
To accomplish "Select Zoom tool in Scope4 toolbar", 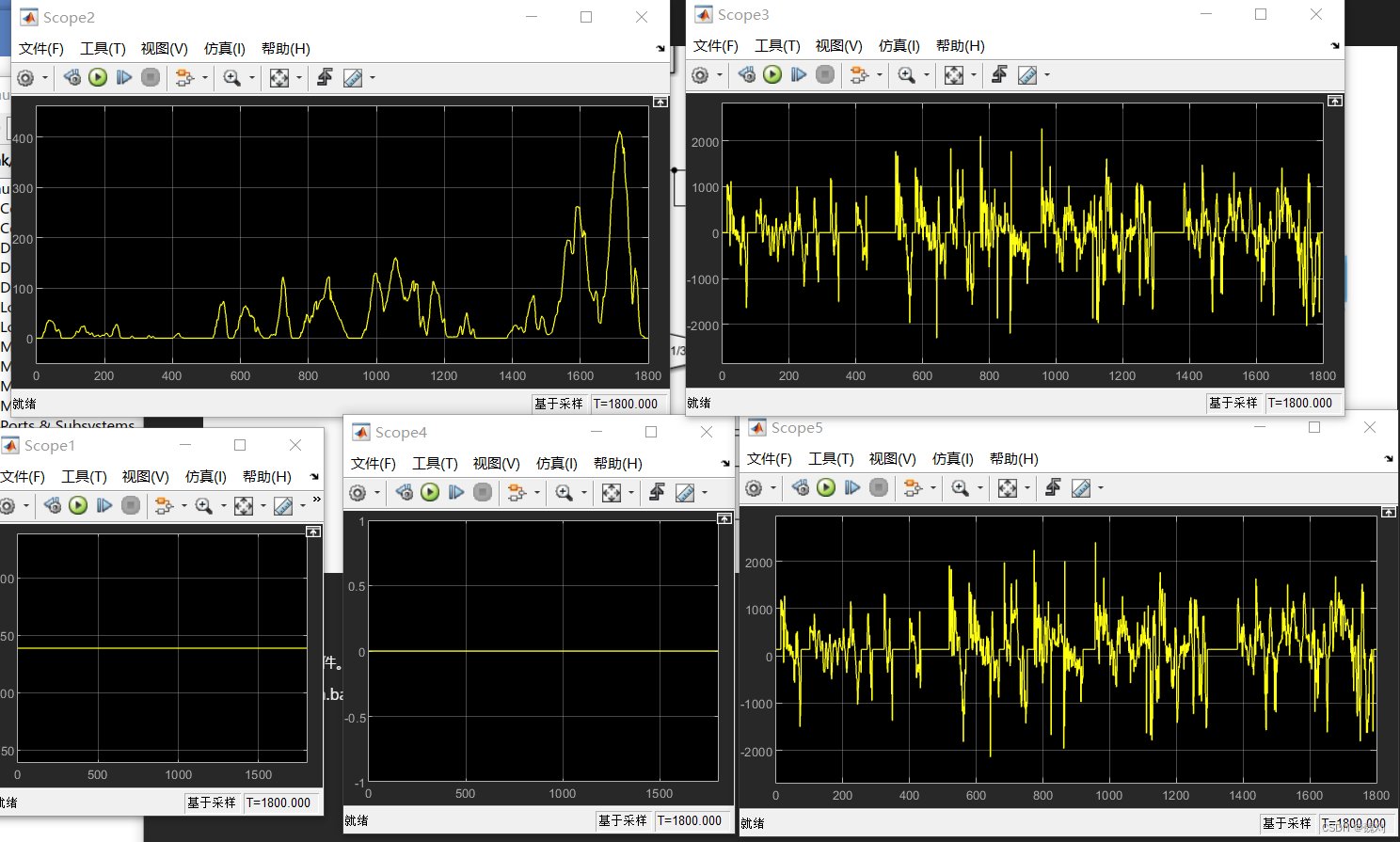I will tap(565, 493).
